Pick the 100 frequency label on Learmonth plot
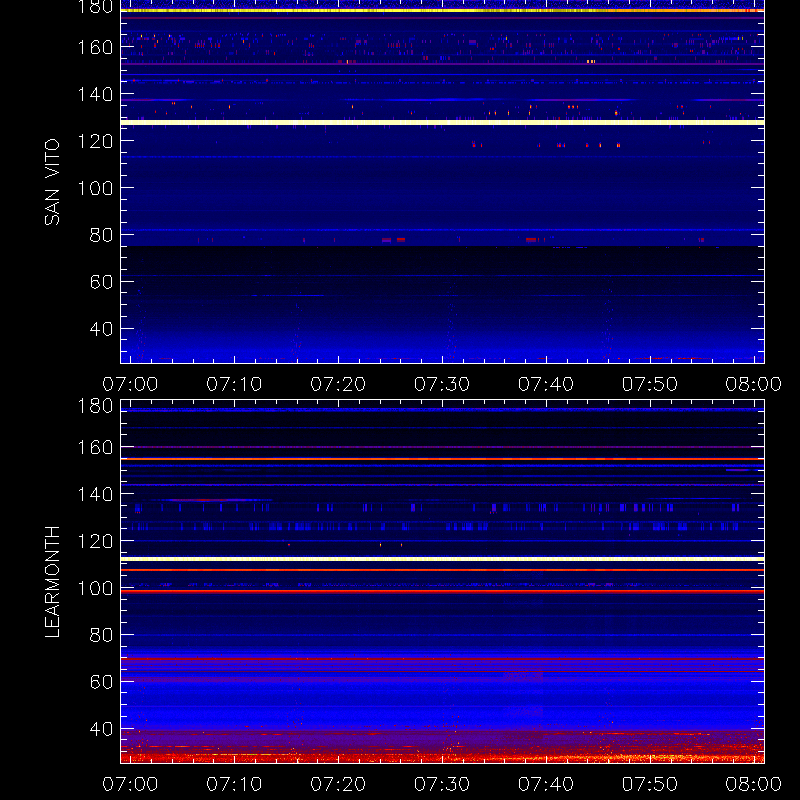800x800 pixels. (95, 588)
